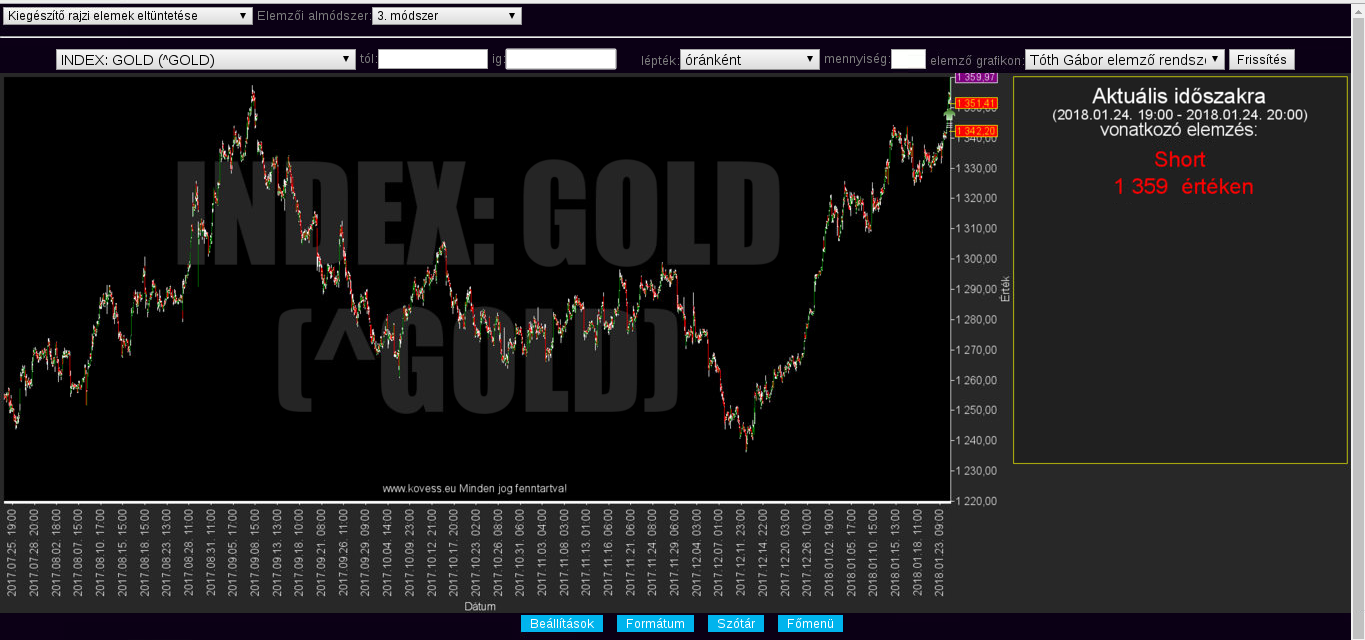Click the www.kovess.eu copyright text

tap(475, 489)
